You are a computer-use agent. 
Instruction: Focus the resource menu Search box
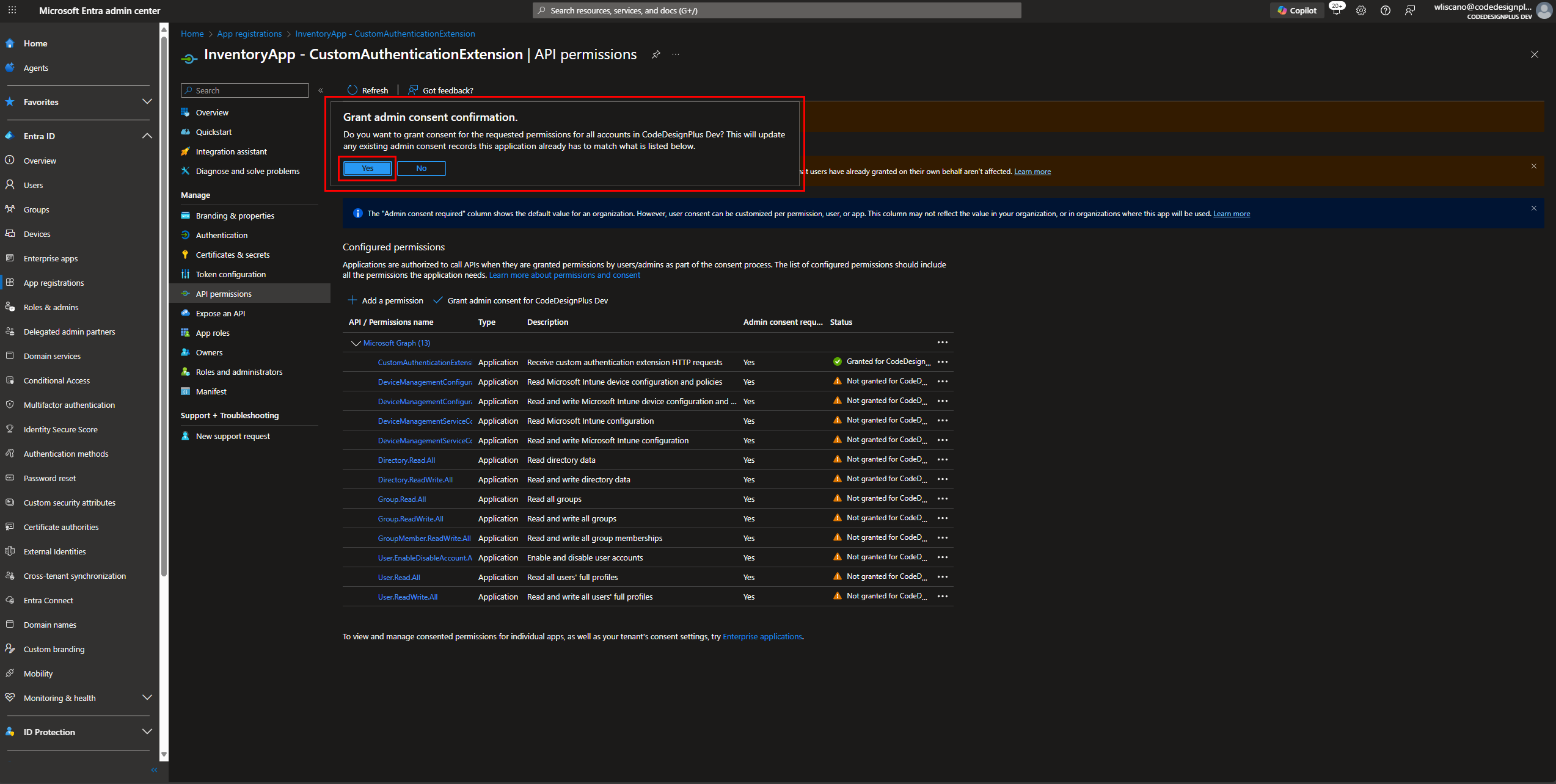coord(245,90)
